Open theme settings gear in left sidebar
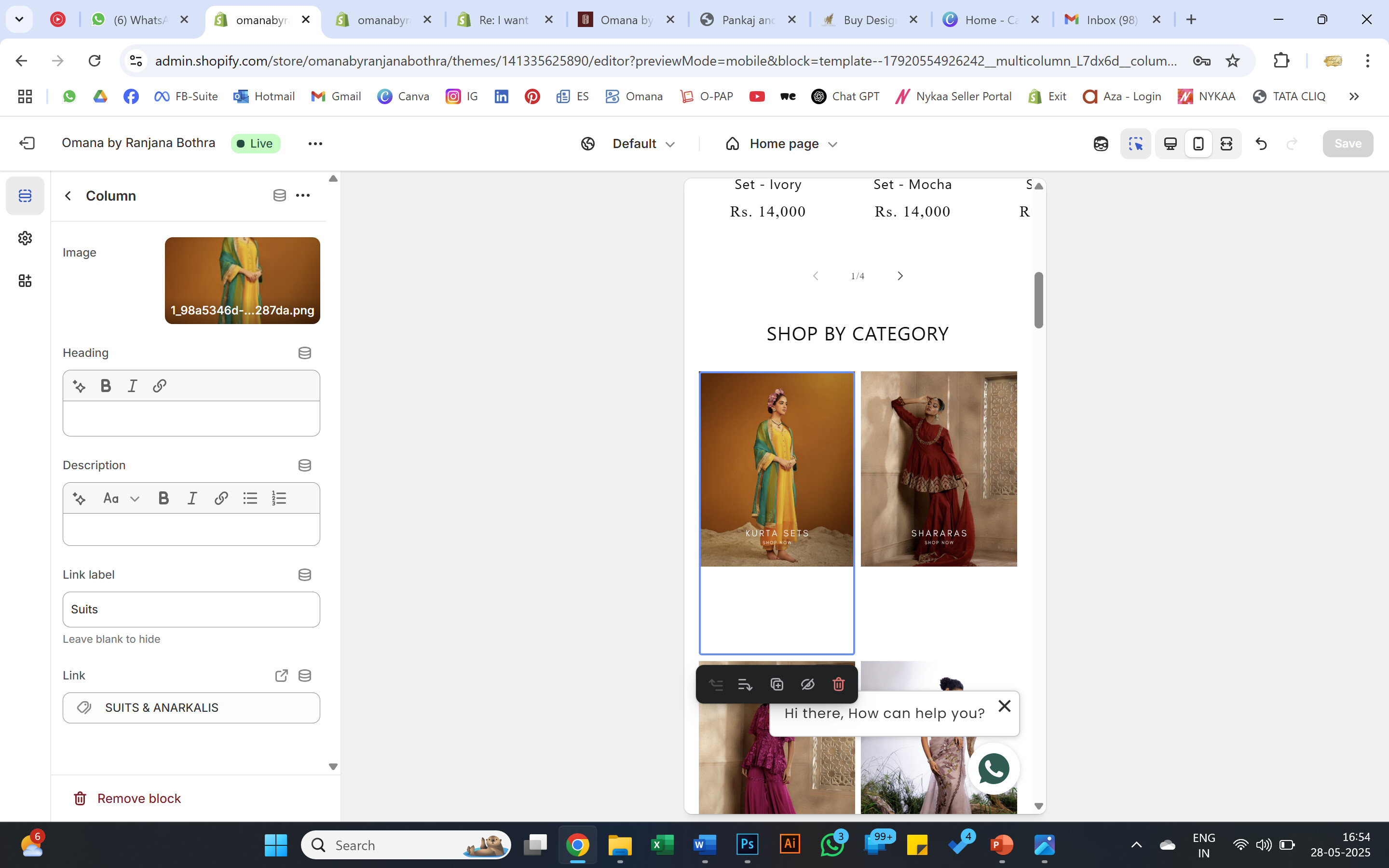Viewport: 1389px width, 868px height. pos(25,238)
